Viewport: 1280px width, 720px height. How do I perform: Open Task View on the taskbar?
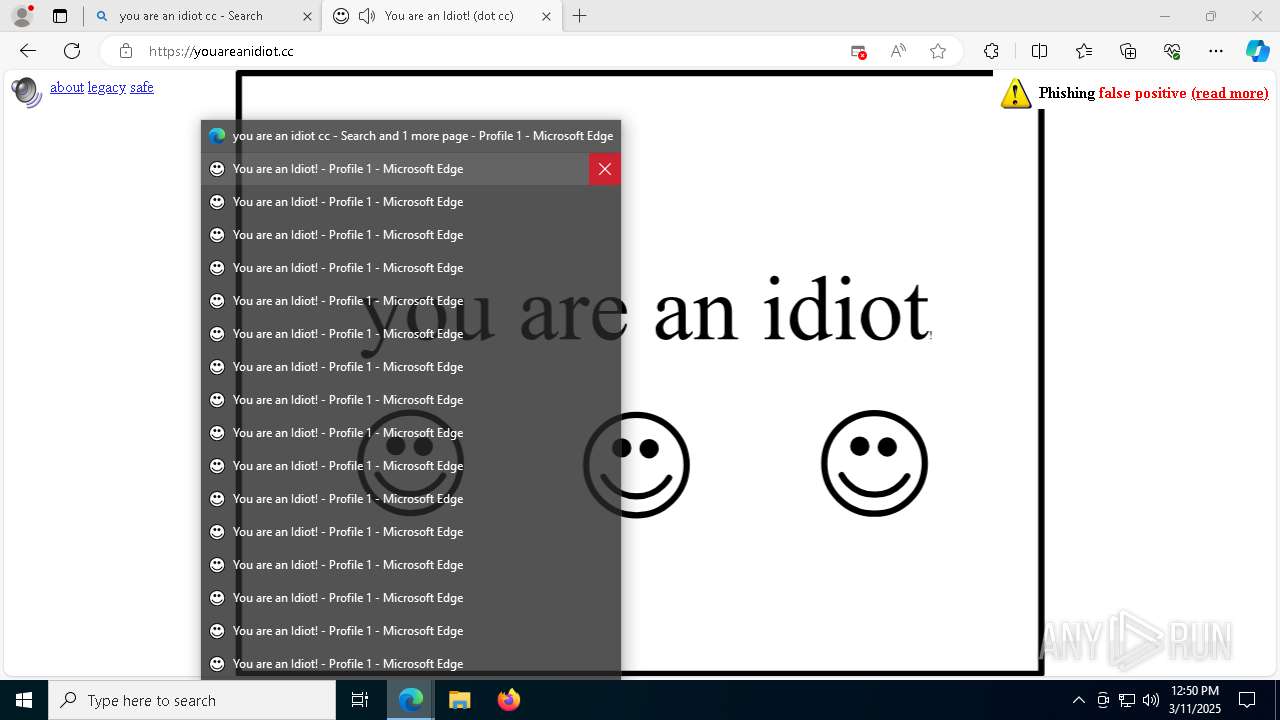pos(360,700)
